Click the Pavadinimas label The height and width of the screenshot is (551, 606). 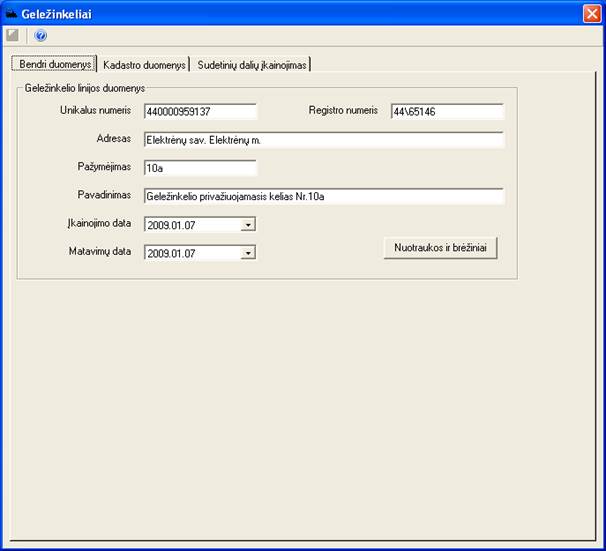coord(104,195)
